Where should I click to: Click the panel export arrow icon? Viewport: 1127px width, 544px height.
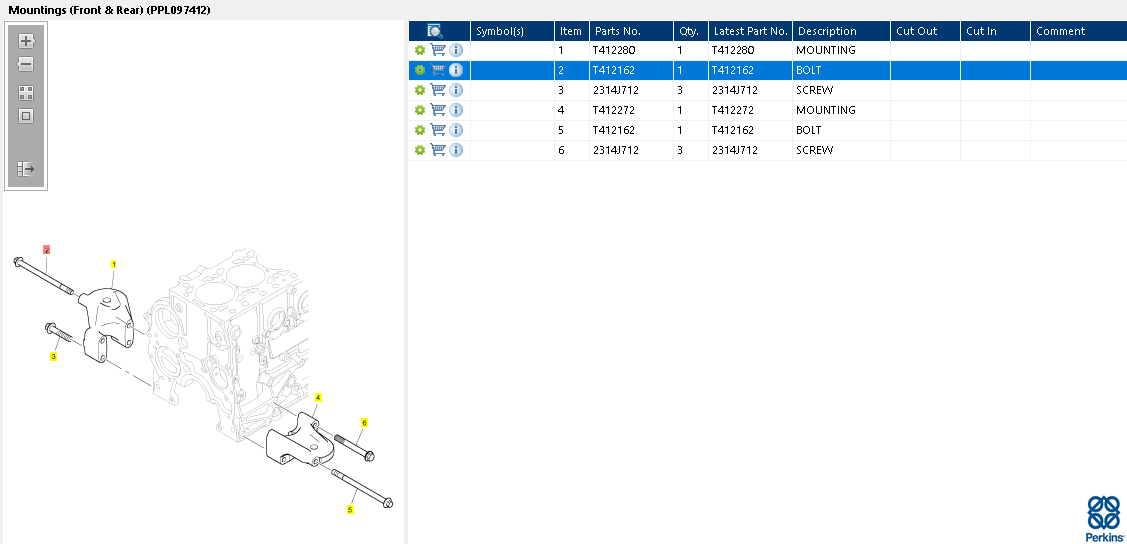coord(26,169)
